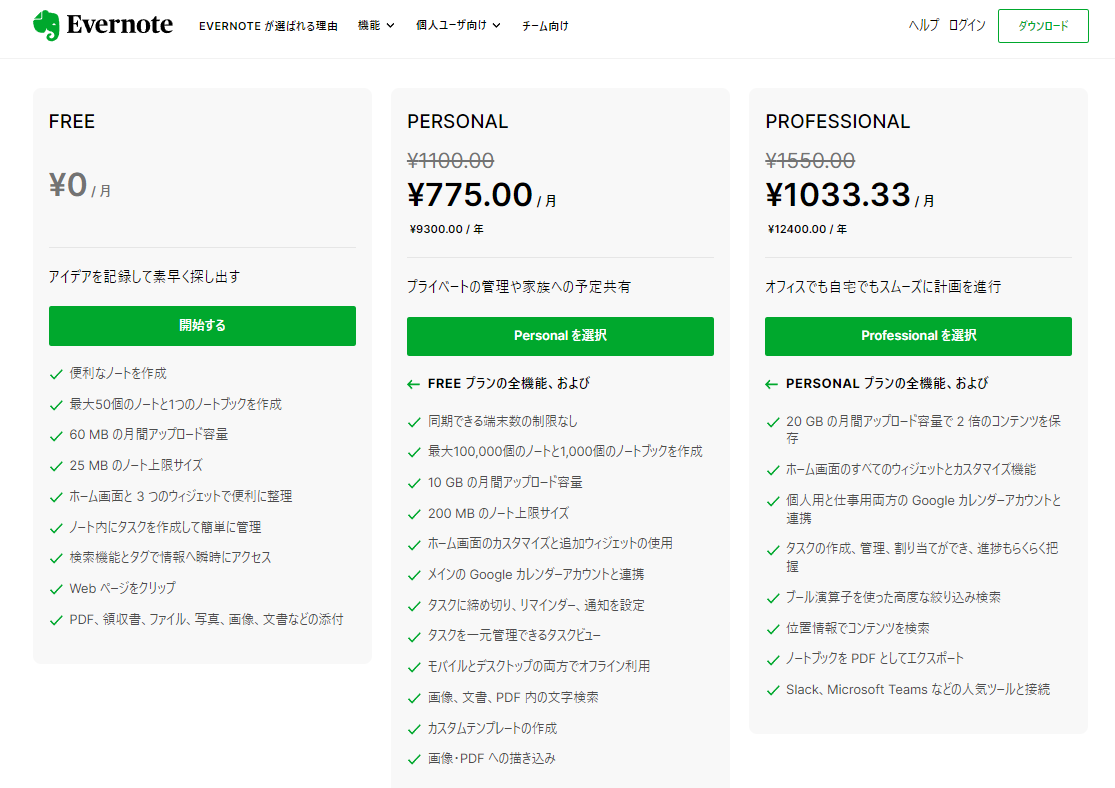
Task: Click the ダウンロード button
Action: point(1043,26)
